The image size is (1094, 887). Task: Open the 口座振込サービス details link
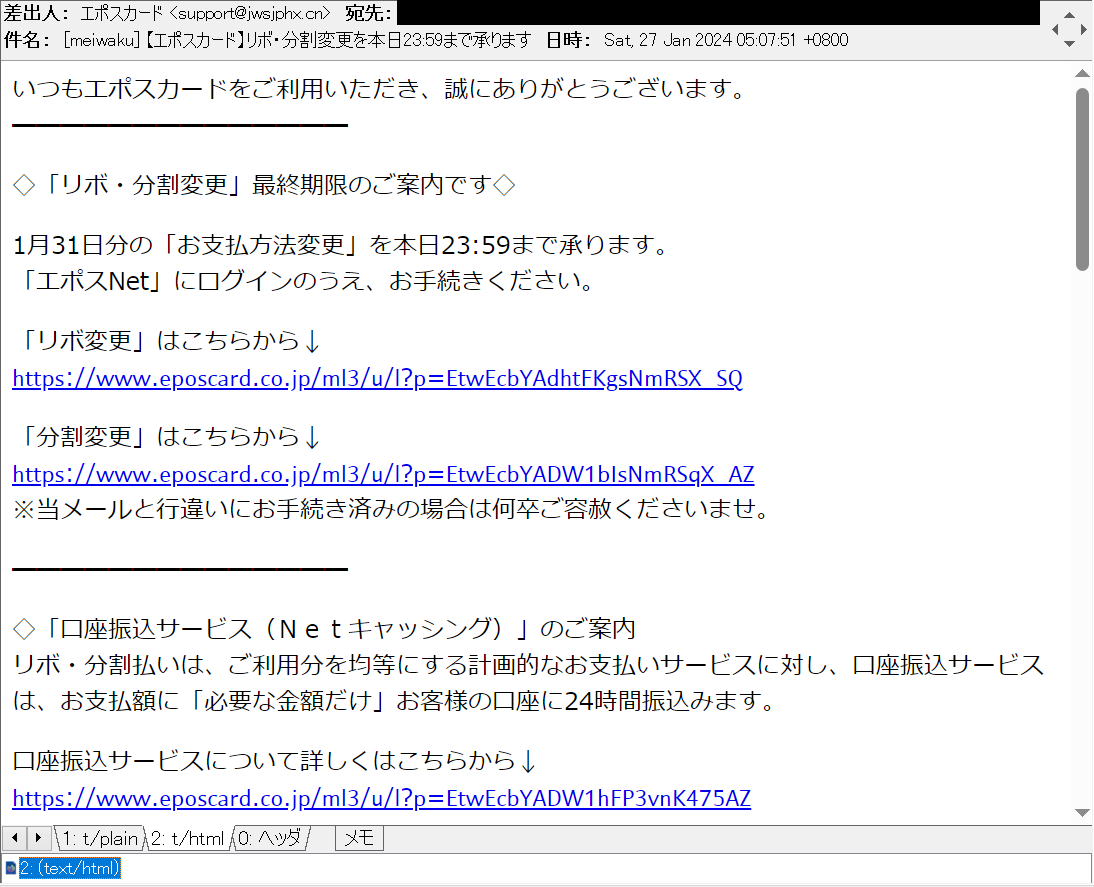382,798
